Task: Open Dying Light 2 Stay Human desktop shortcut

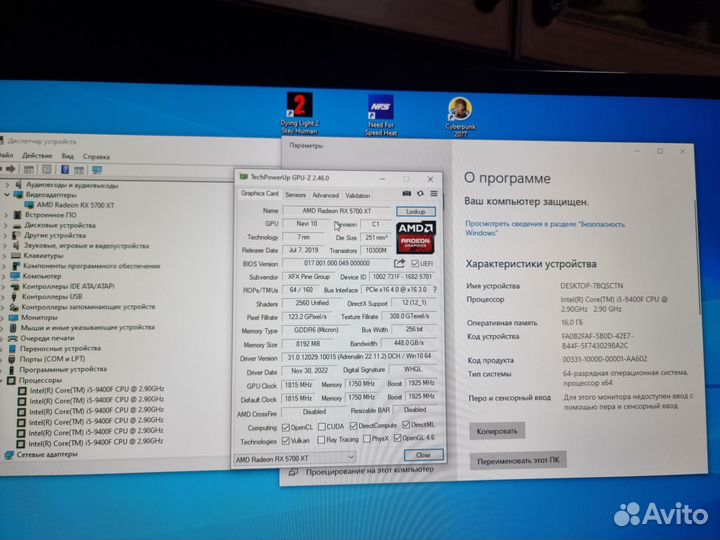Action: (299, 113)
